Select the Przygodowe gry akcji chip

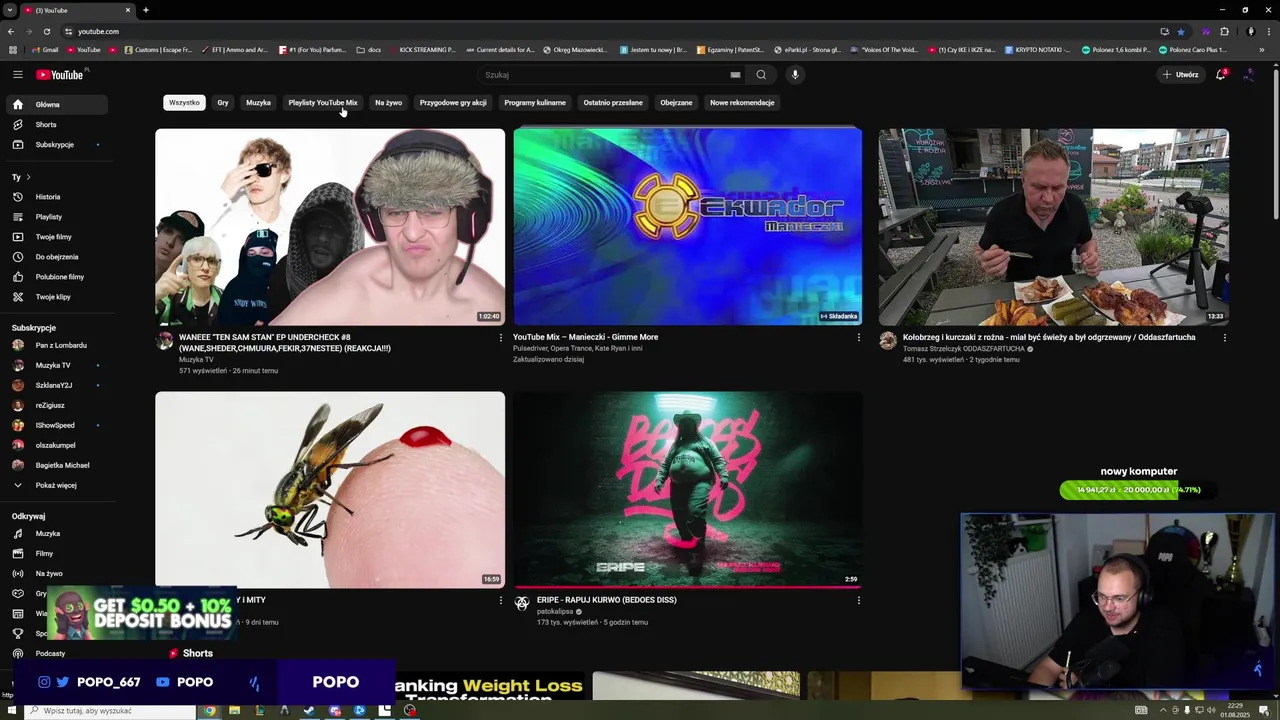click(x=453, y=102)
